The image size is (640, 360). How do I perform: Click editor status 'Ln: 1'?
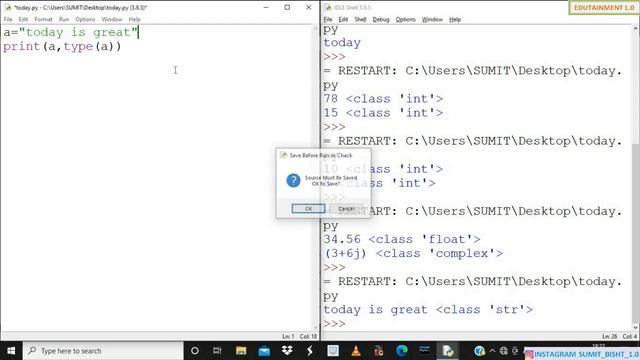tap(288, 336)
